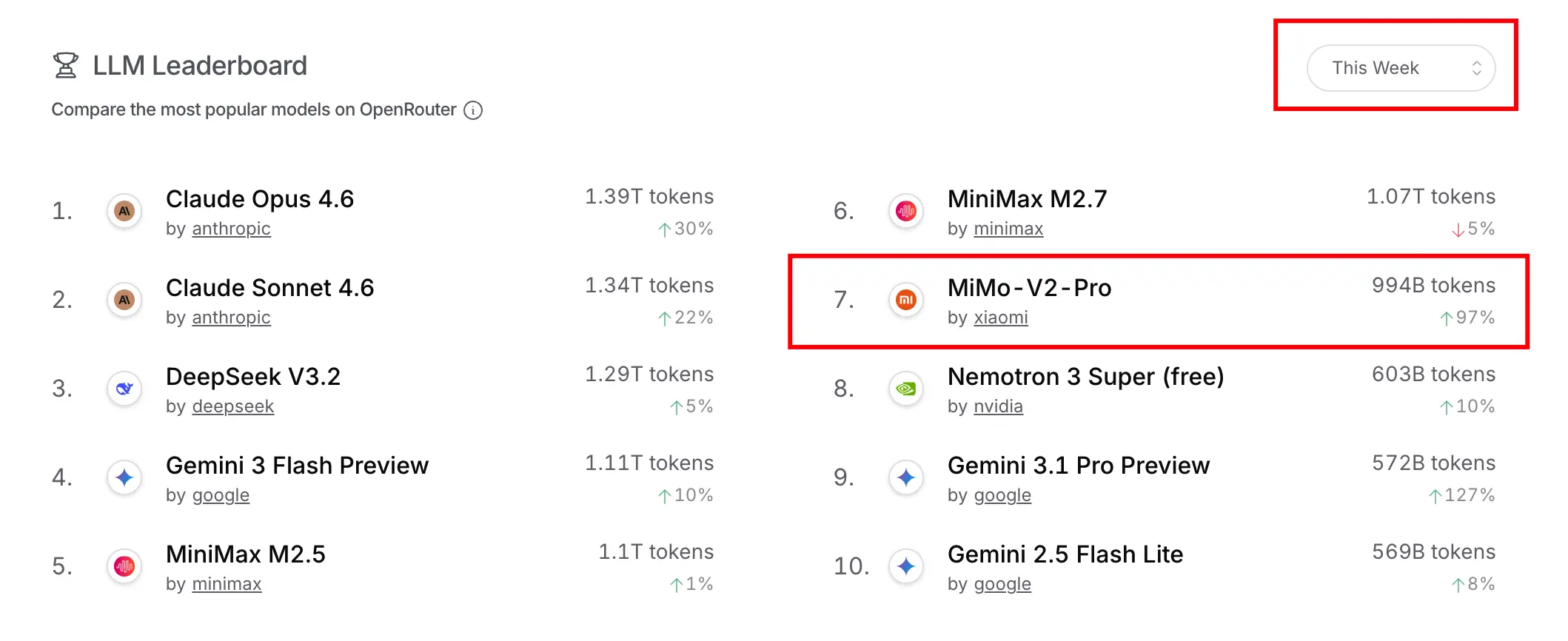The width and height of the screenshot is (1568, 641).
Task: Click the MiniMax icon beside MiniMax M2.7
Action: point(906,212)
